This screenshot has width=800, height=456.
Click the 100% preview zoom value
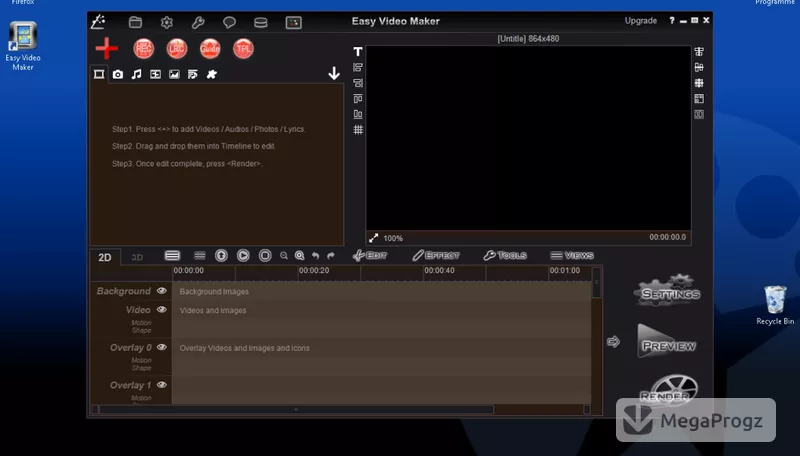click(393, 238)
